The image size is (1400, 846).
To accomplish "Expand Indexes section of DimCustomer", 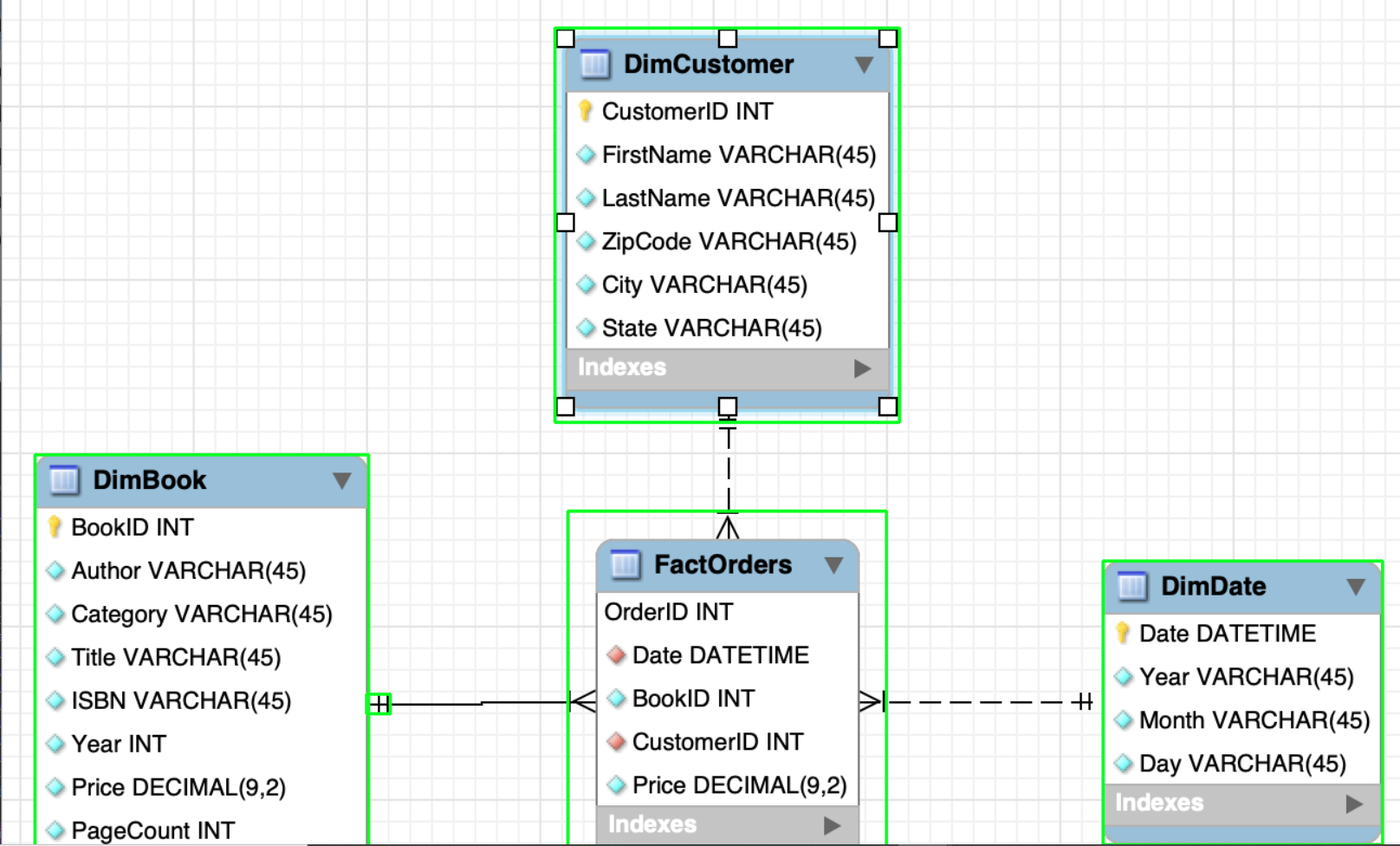I will pyautogui.click(x=862, y=368).
